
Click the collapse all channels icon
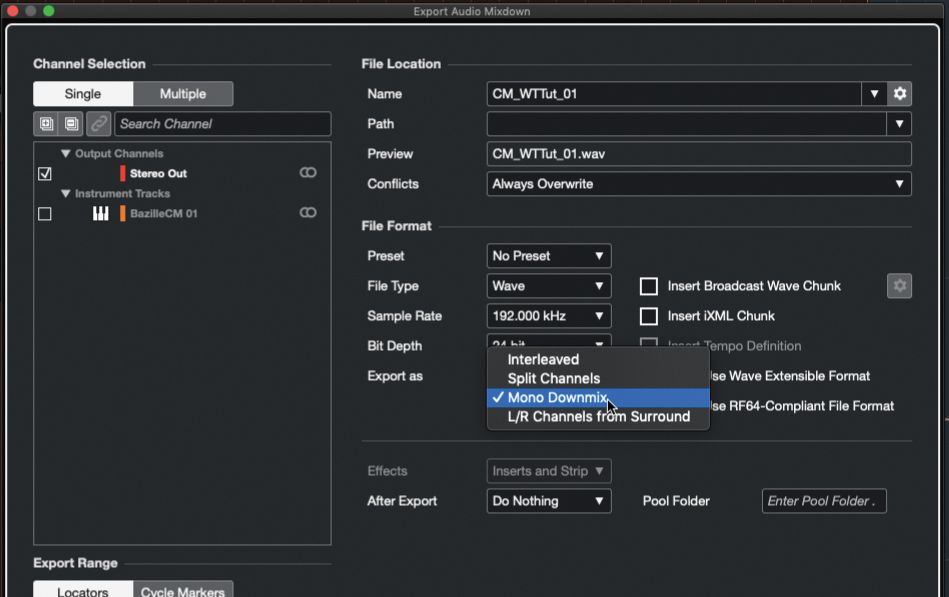coord(71,124)
